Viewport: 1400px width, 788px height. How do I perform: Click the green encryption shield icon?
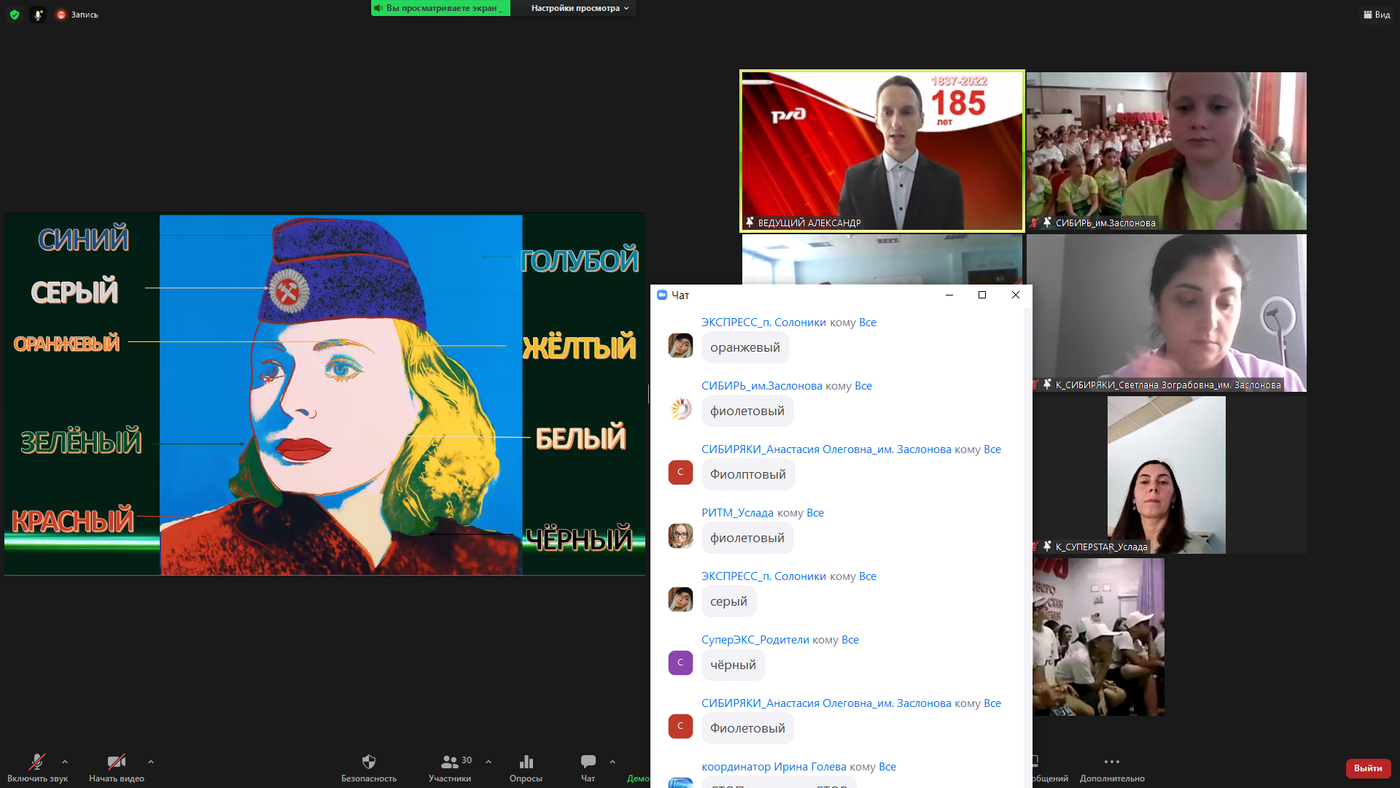coord(14,14)
